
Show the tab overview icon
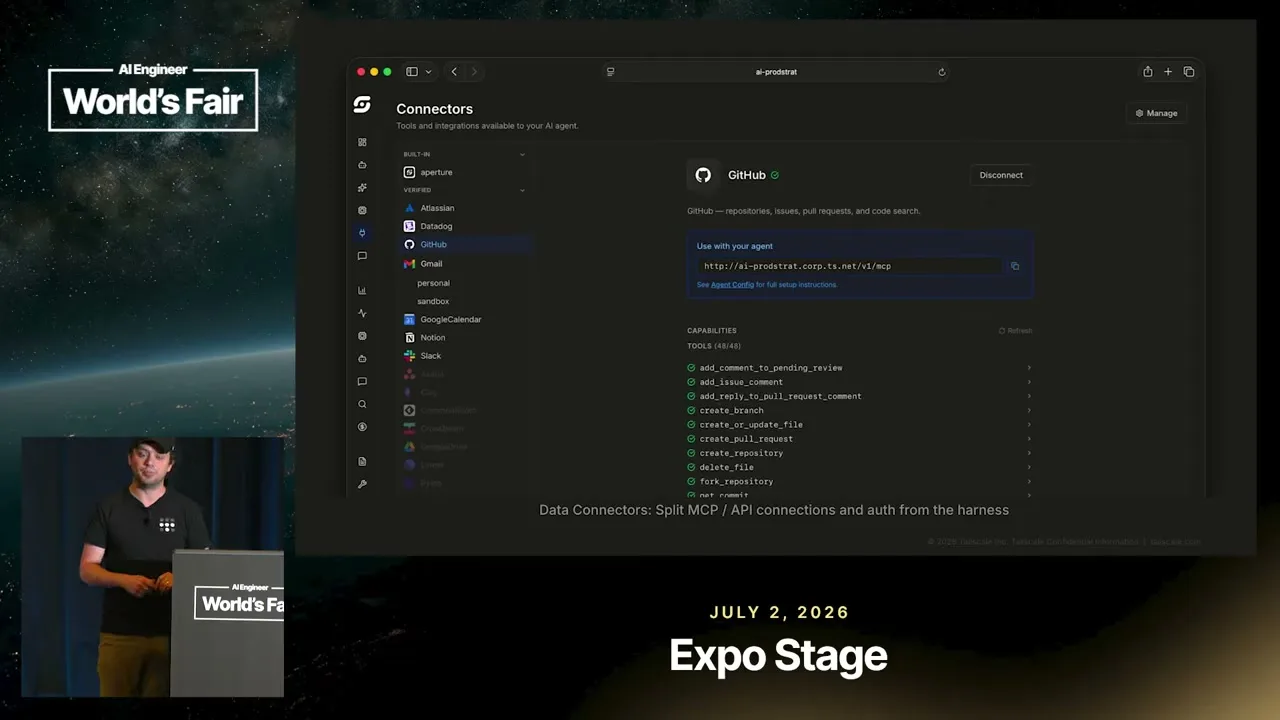(x=1189, y=72)
